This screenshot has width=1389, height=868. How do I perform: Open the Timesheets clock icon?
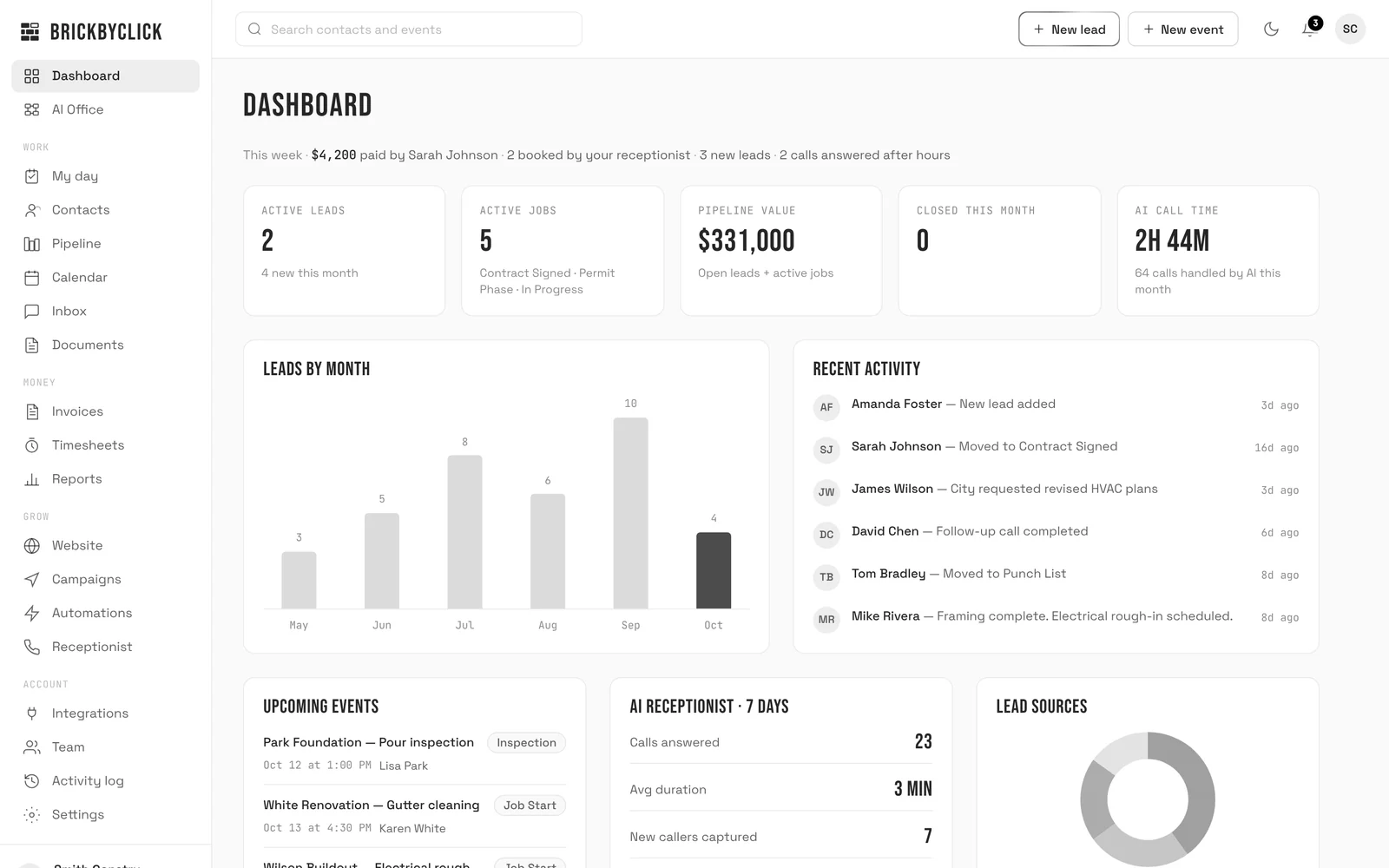[32, 445]
